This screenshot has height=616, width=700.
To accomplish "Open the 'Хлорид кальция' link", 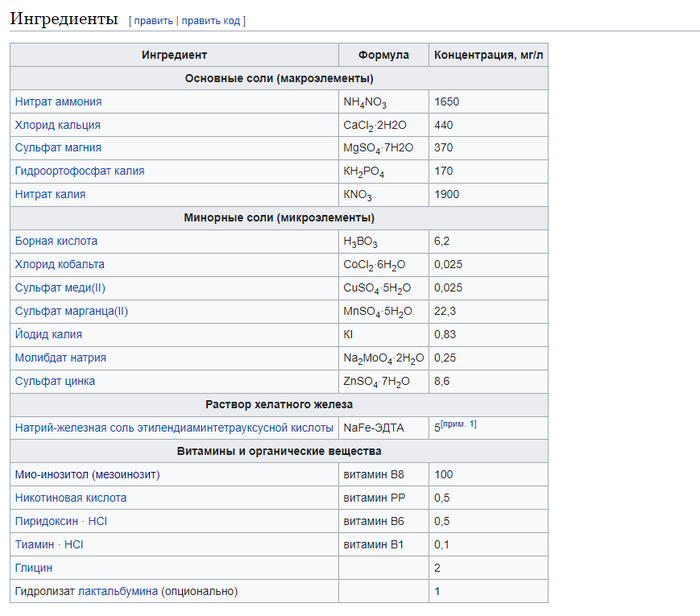I will (x=58, y=125).
